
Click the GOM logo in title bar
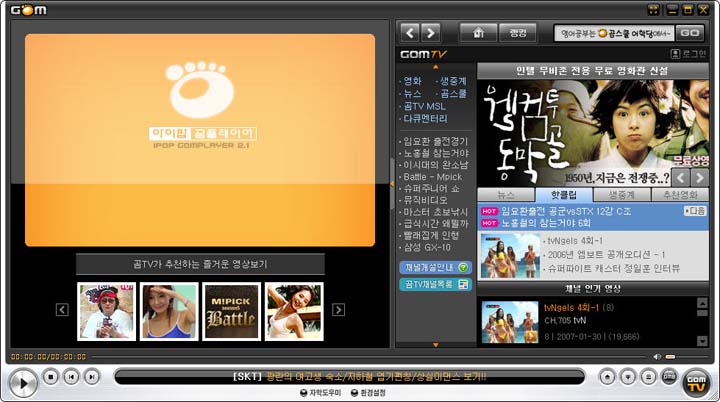point(28,10)
